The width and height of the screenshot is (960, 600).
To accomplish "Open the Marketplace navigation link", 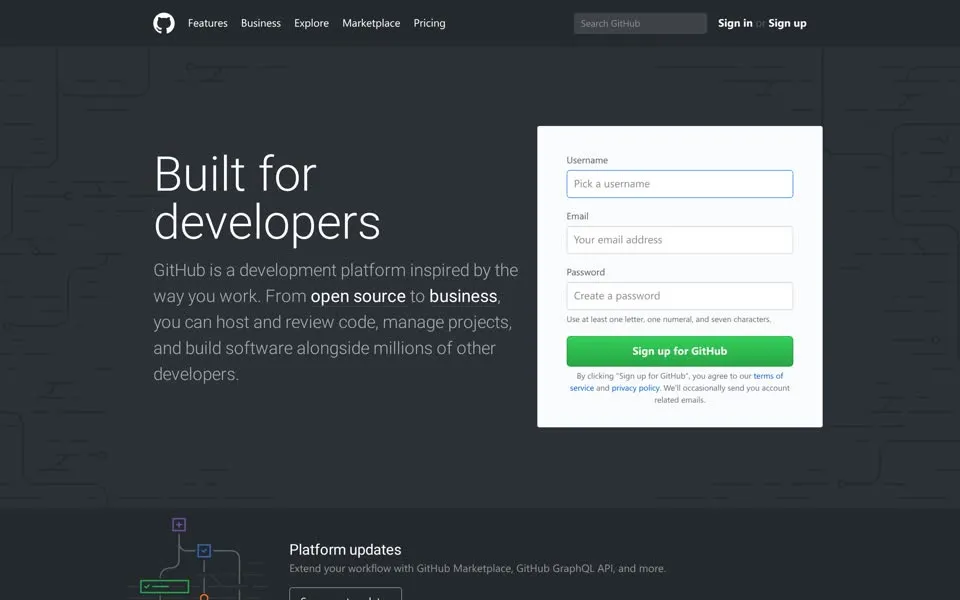I will (371, 23).
